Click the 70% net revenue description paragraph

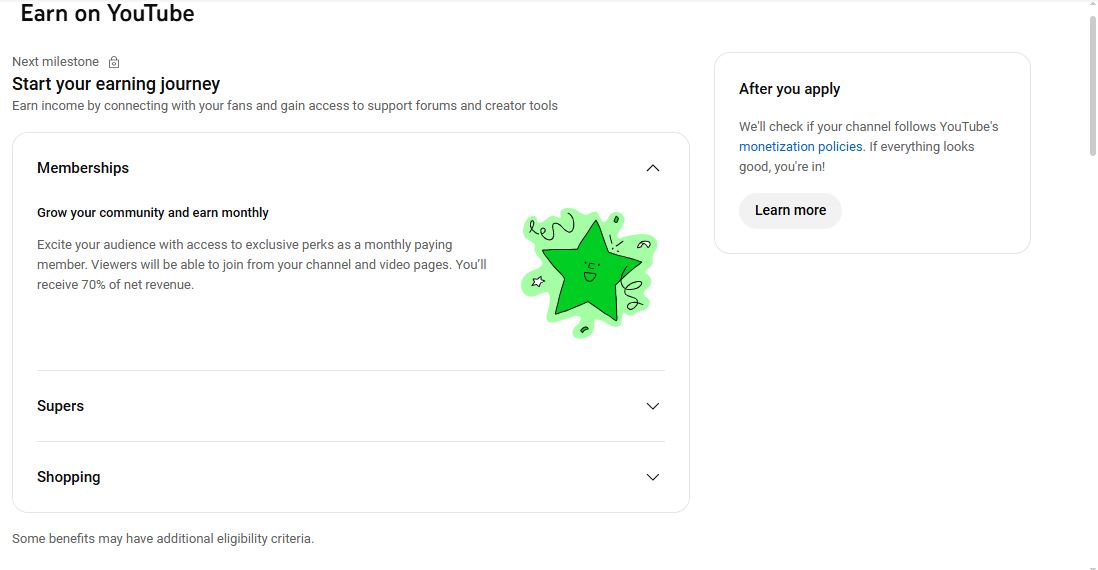[x=261, y=264]
